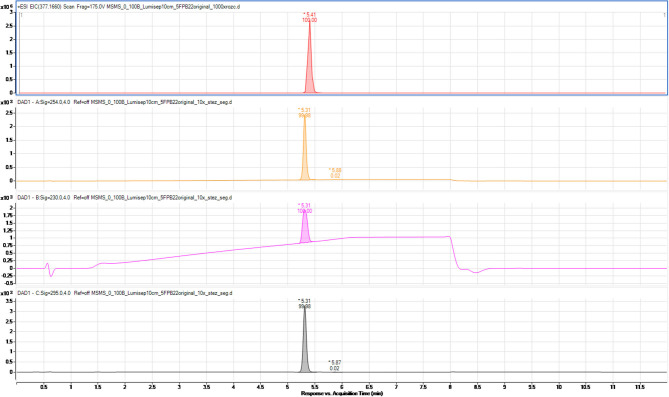Click the x-axis tick value 11.5
Viewport: 669px width, 397px height.
[639, 387]
